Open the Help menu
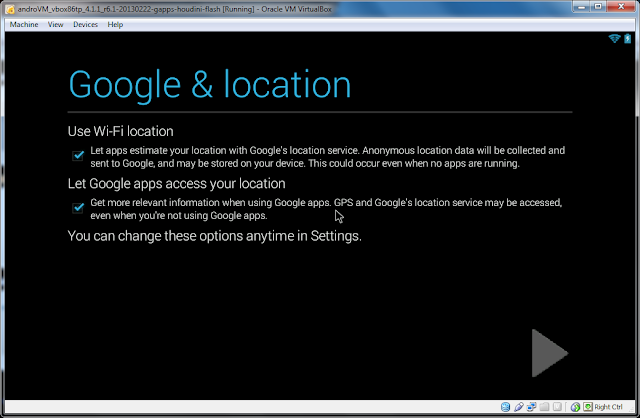 pos(115,24)
